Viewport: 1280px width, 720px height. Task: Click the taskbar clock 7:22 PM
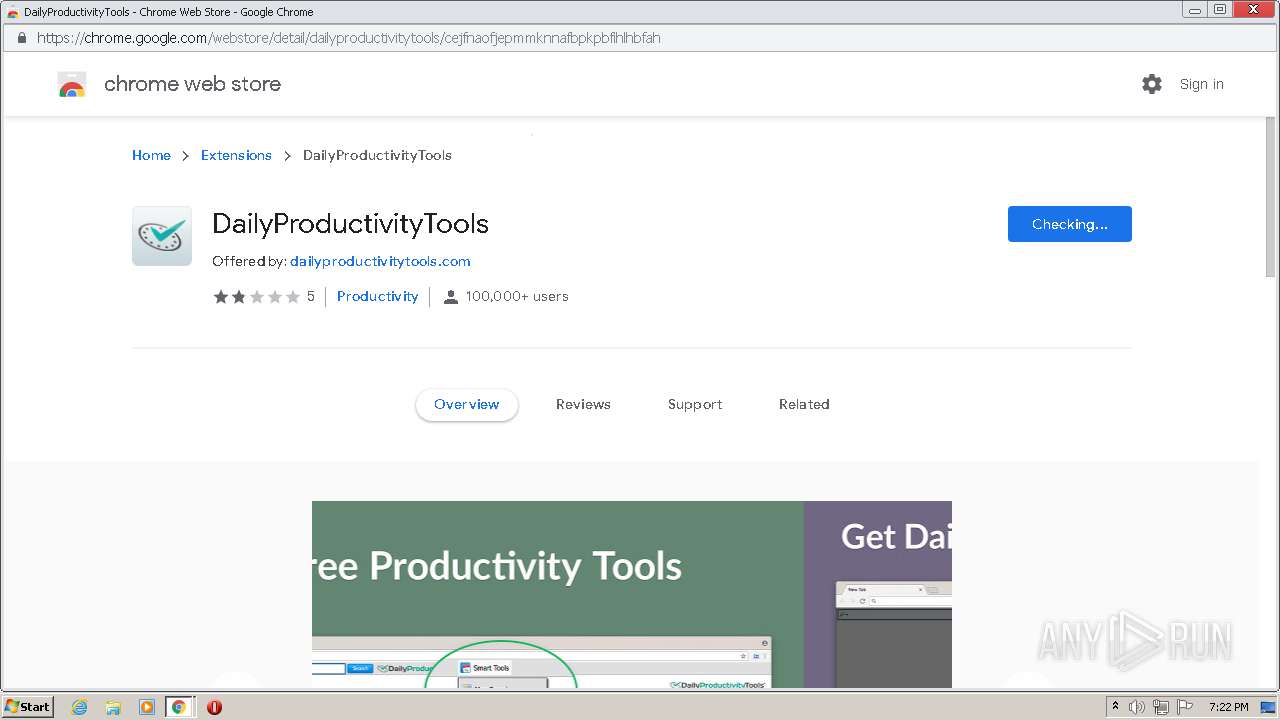click(x=1228, y=707)
